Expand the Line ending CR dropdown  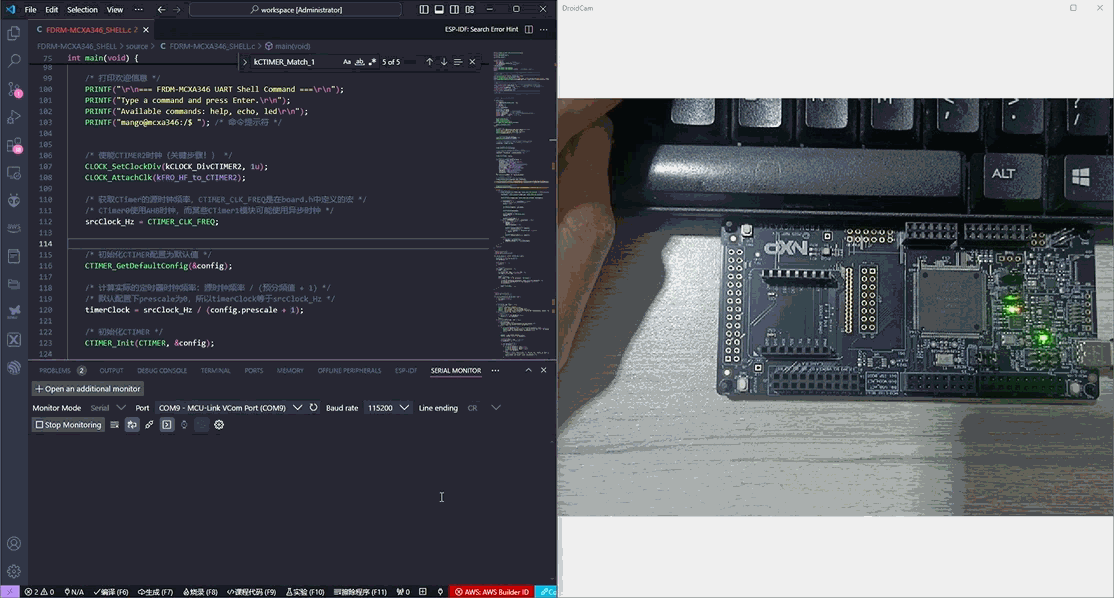[484, 408]
